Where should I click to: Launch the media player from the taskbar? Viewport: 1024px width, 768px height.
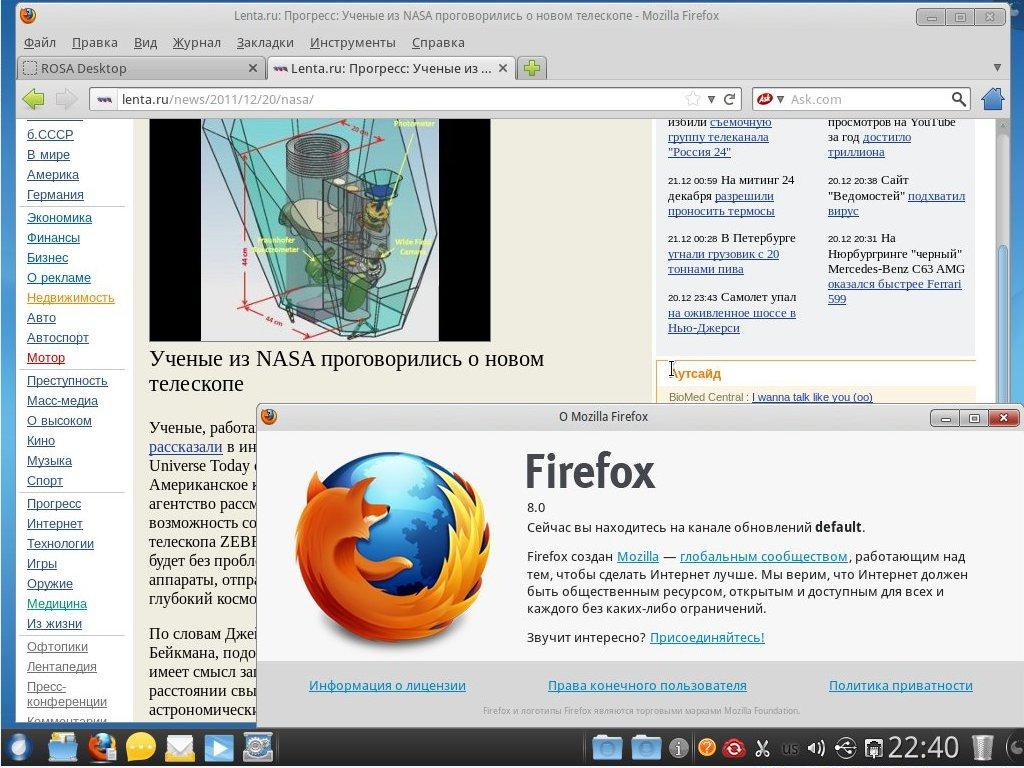(x=219, y=748)
